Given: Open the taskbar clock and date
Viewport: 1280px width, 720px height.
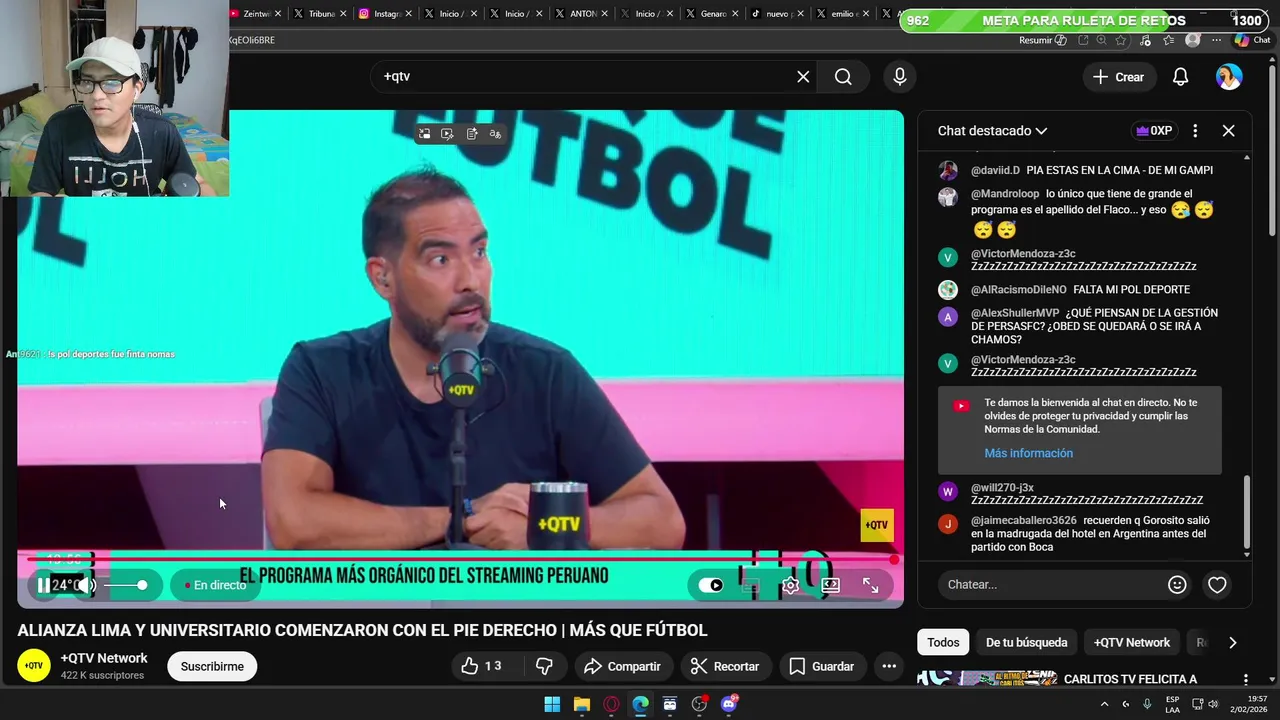Looking at the screenshot, I should (1248, 704).
